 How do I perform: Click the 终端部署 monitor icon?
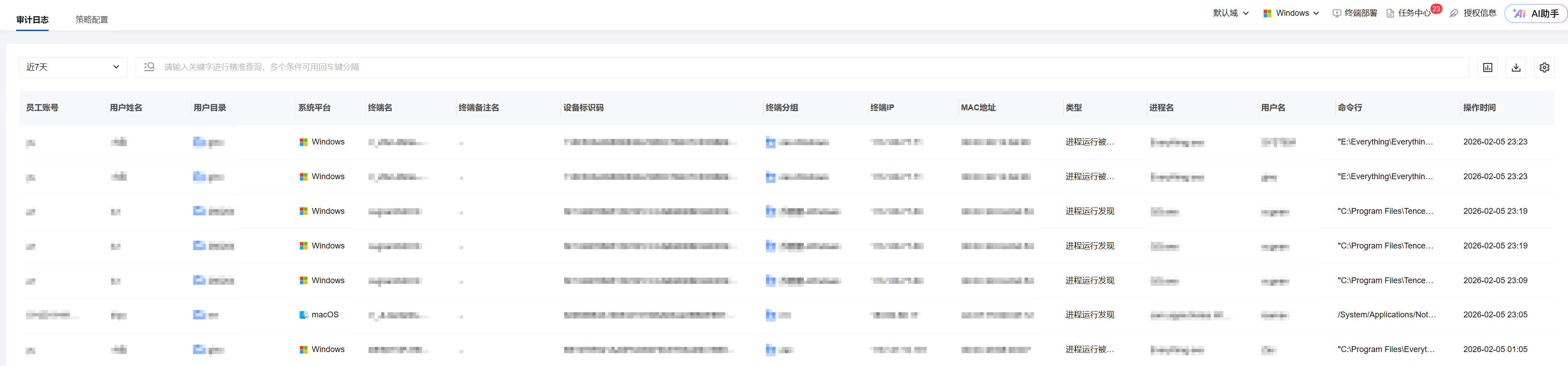1337,14
